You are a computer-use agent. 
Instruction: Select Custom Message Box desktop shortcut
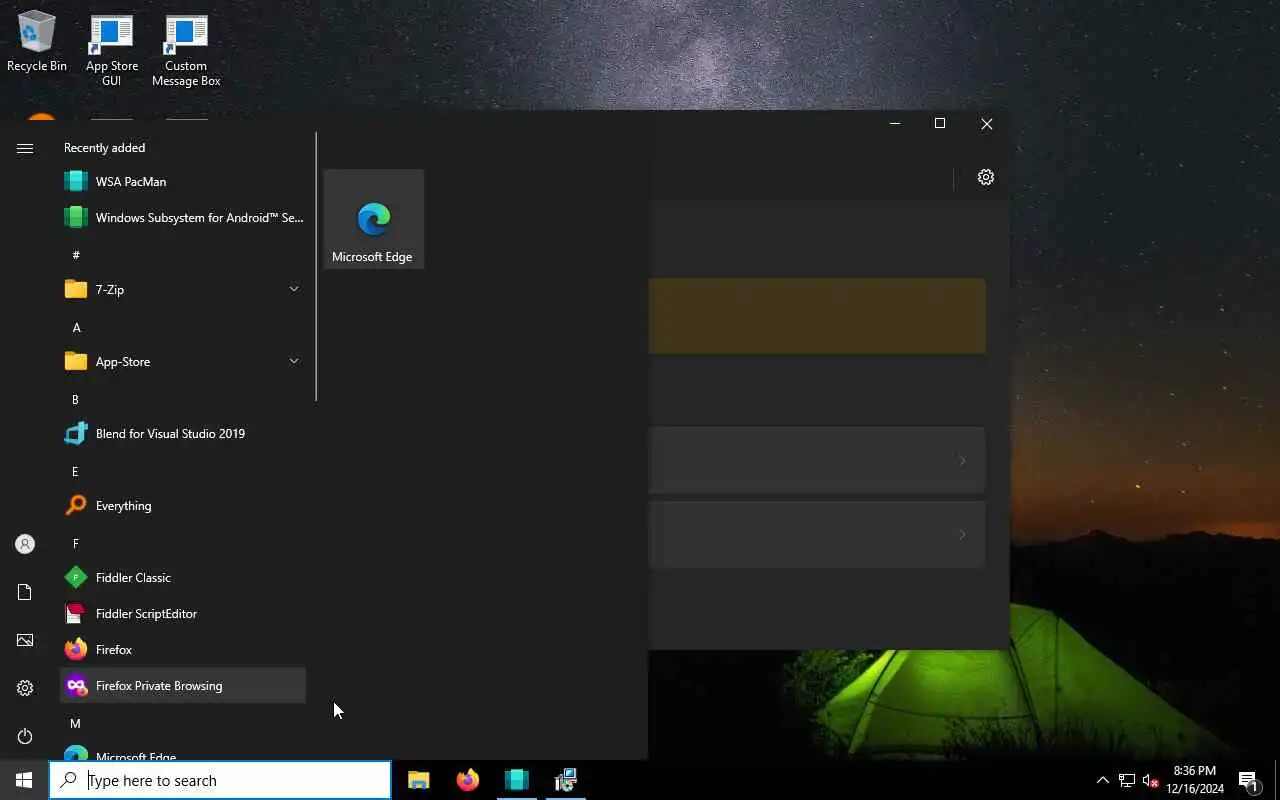click(186, 50)
